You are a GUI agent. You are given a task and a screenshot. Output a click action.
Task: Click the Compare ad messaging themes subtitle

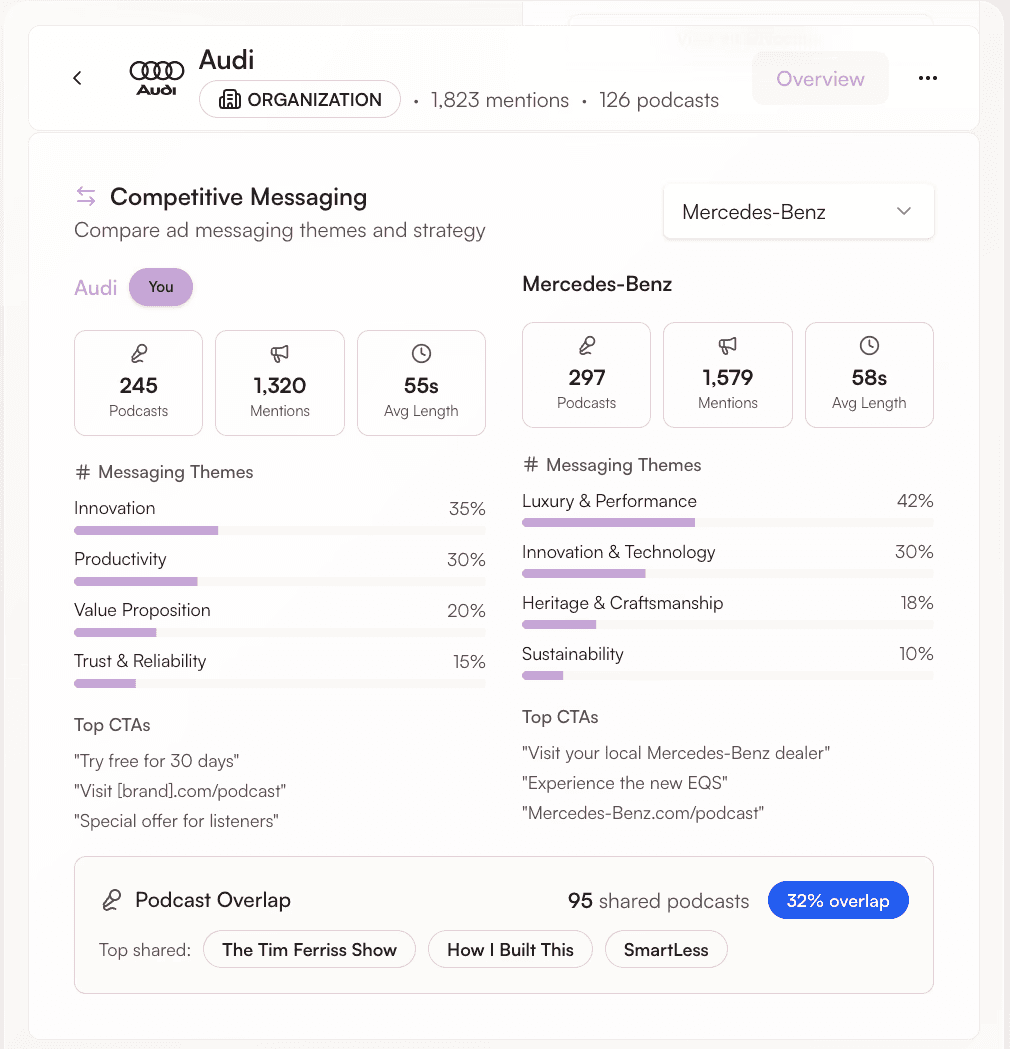(280, 230)
